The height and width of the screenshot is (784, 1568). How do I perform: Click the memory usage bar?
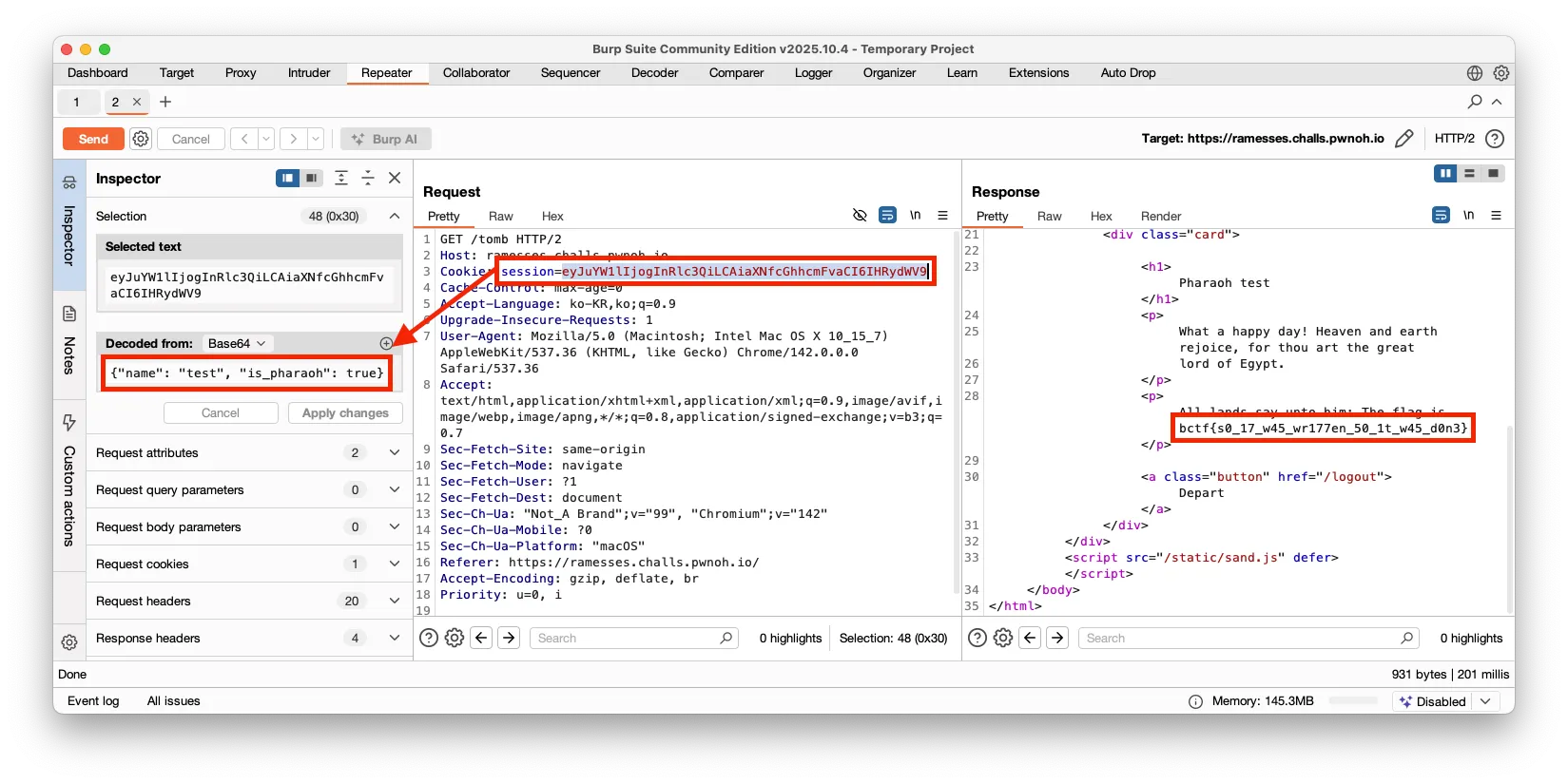coord(1354,700)
